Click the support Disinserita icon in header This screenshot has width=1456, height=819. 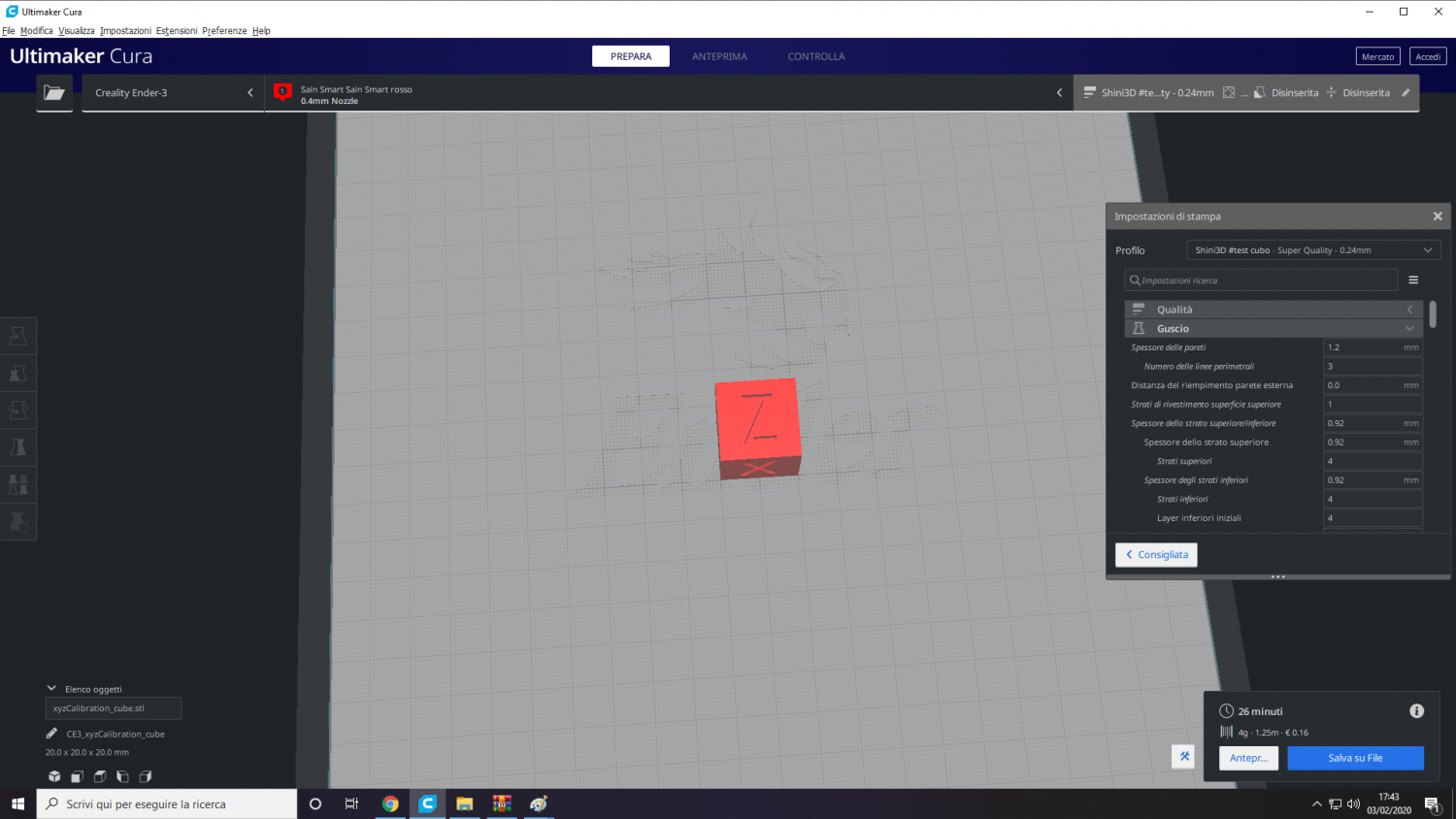[x=1259, y=93]
